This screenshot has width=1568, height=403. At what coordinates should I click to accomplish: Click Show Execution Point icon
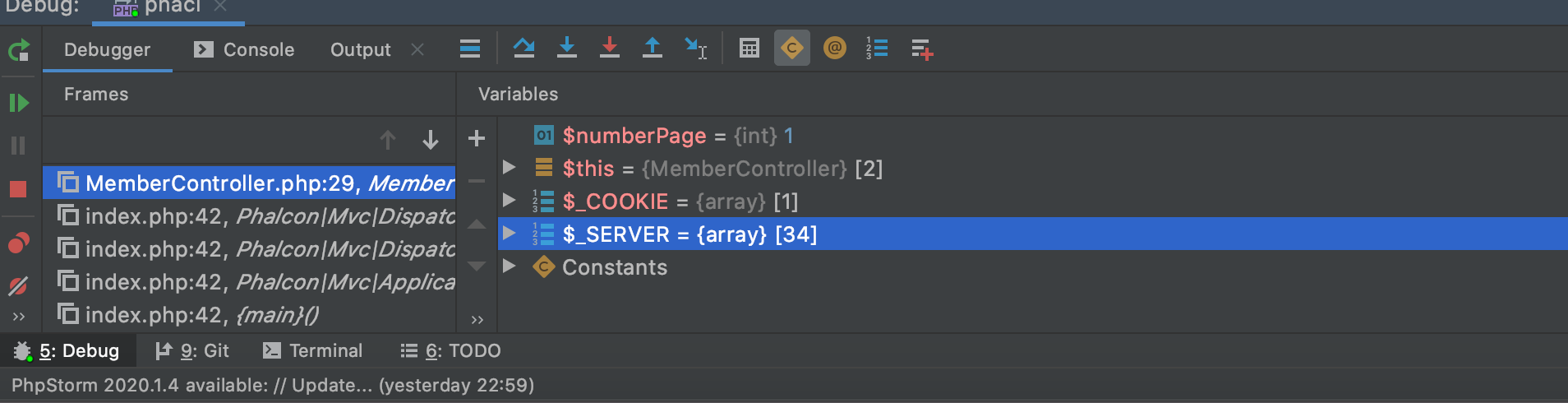tap(470, 49)
